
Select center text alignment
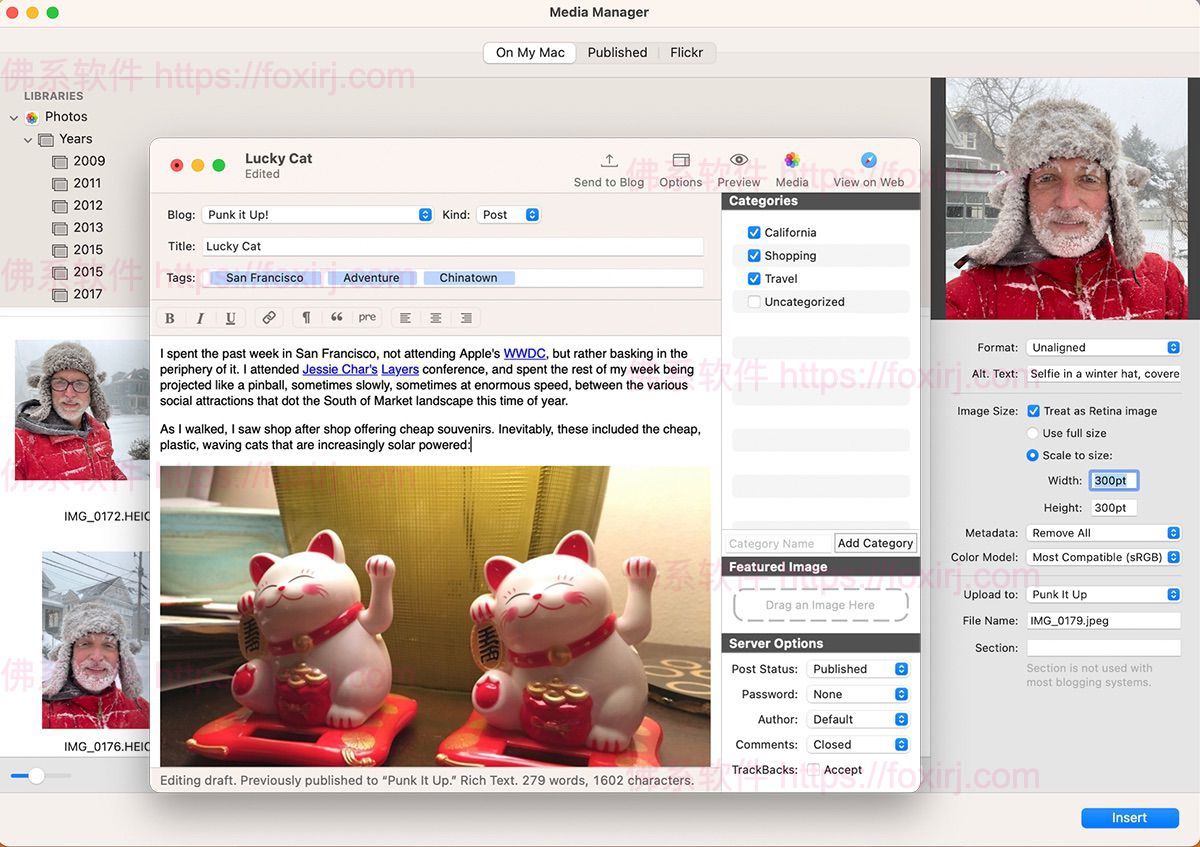pyautogui.click(x=436, y=317)
